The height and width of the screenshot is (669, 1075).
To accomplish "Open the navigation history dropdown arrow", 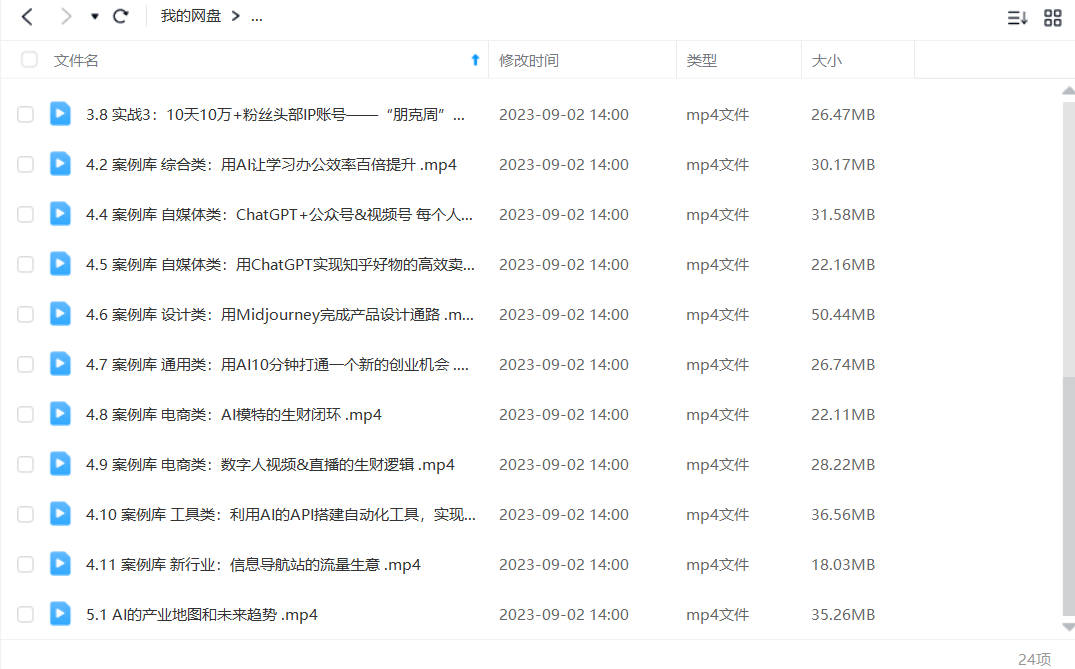I will [95, 16].
